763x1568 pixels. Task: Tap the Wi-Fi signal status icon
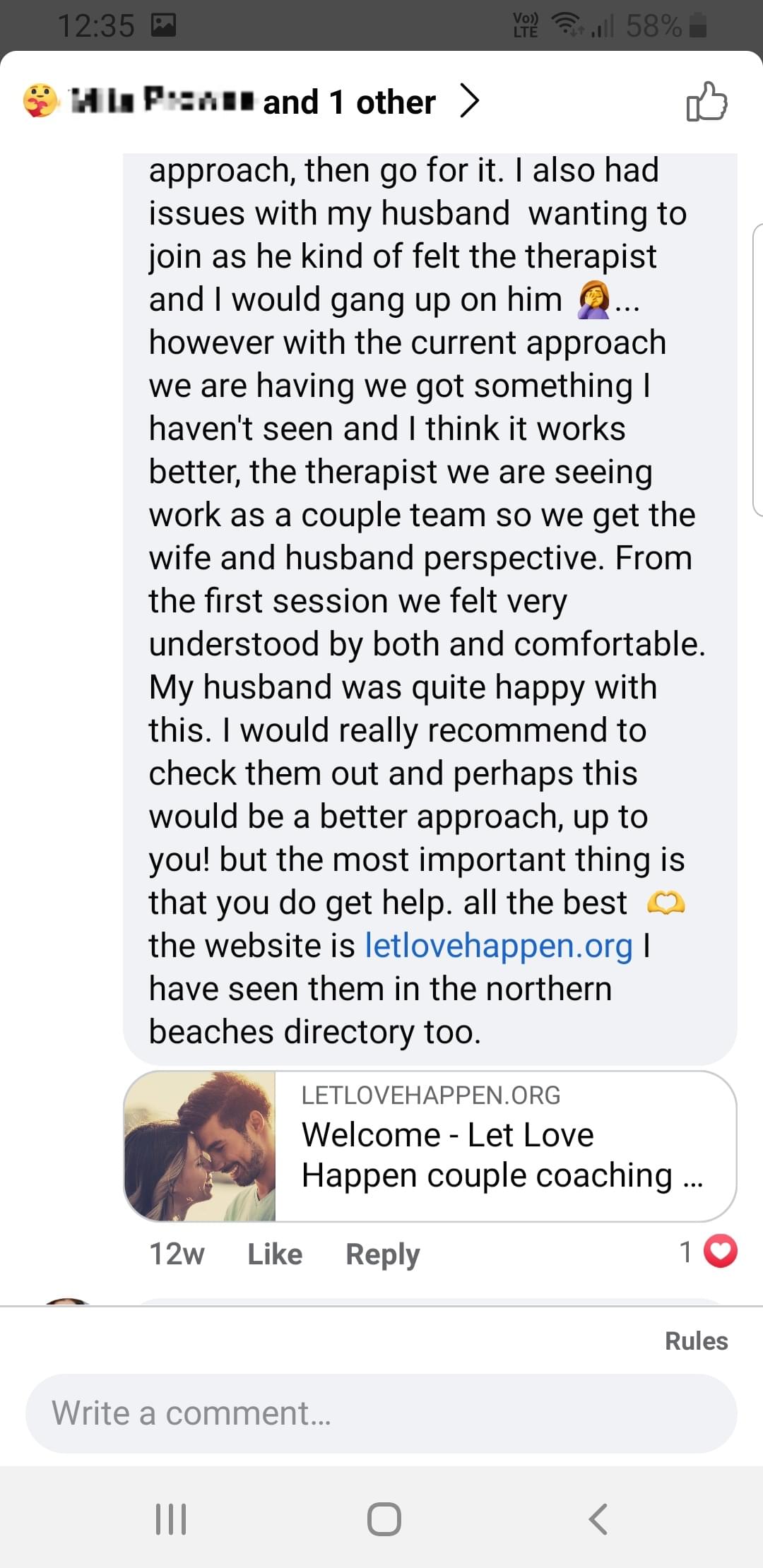(567, 25)
